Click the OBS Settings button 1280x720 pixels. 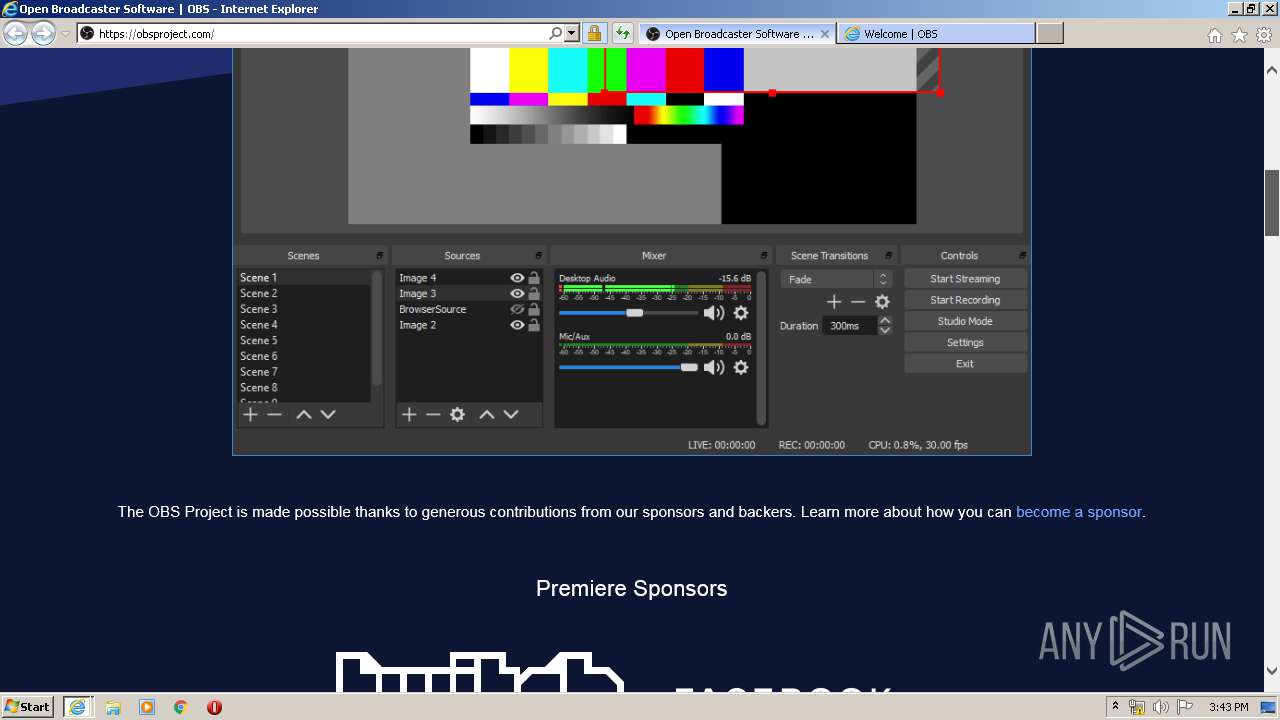pyautogui.click(x=965, y=343)
